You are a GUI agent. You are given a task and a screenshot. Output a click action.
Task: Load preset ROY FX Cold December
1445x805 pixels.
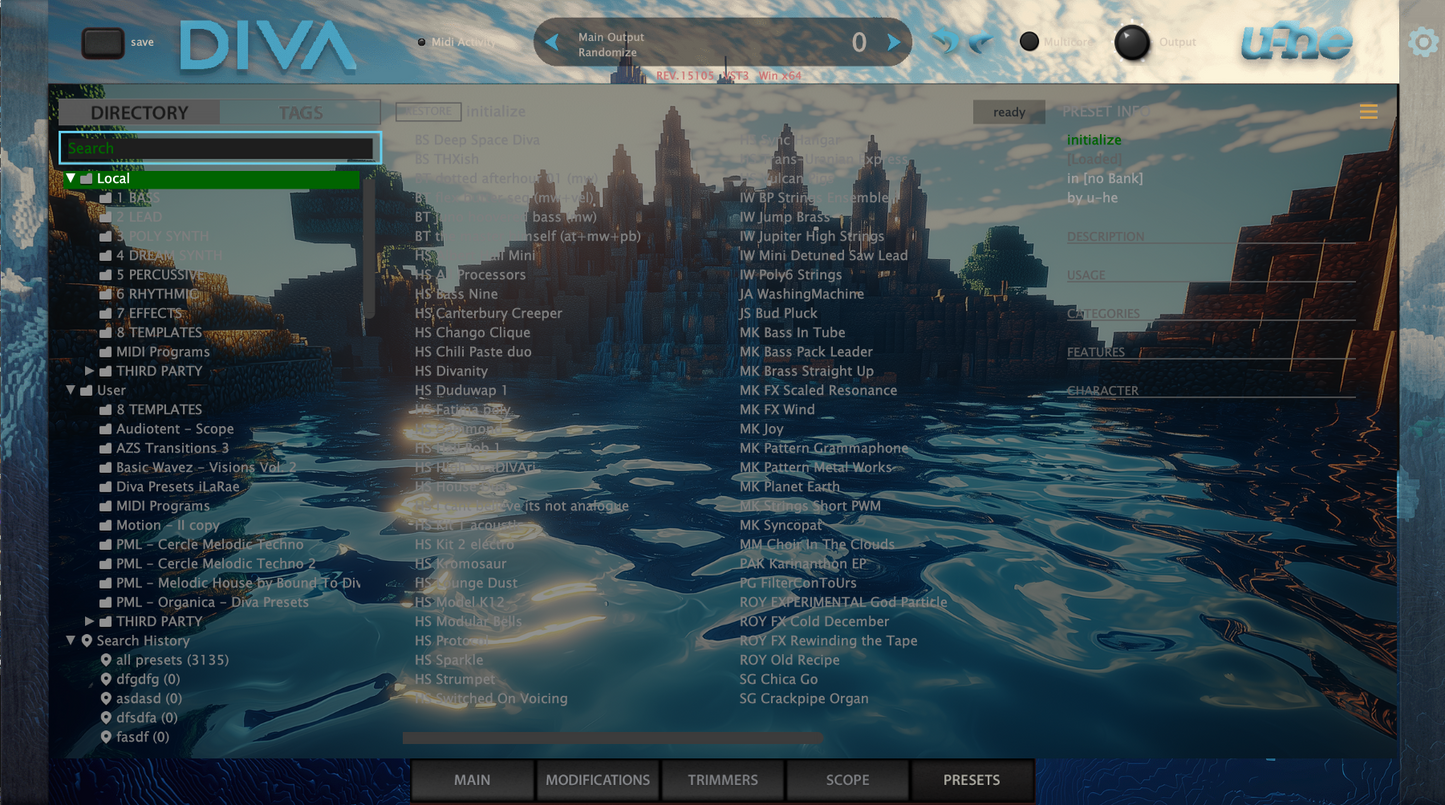[815, 621]
